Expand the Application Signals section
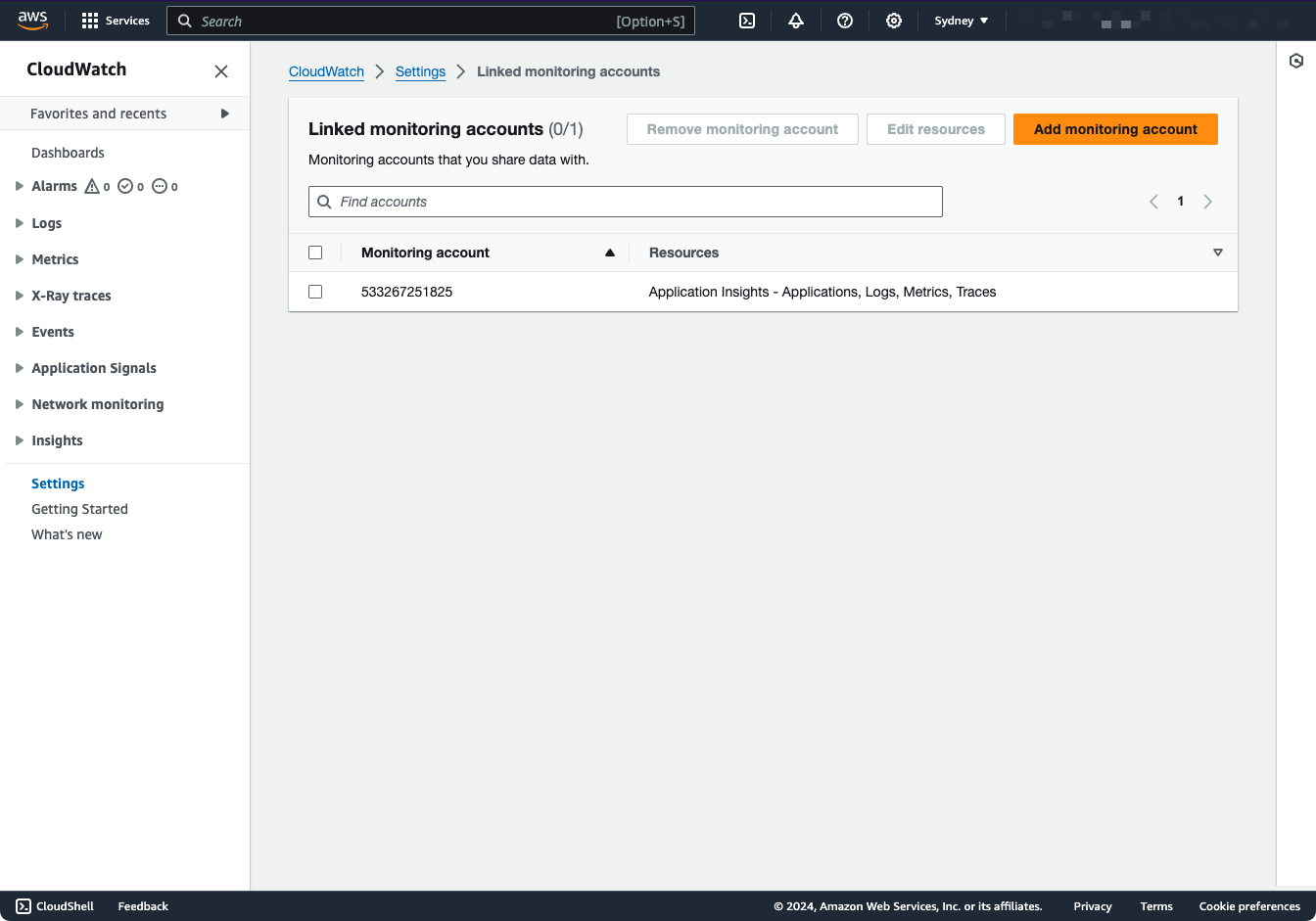This screenshot has height=921, width=1316. tap(19, 368)
